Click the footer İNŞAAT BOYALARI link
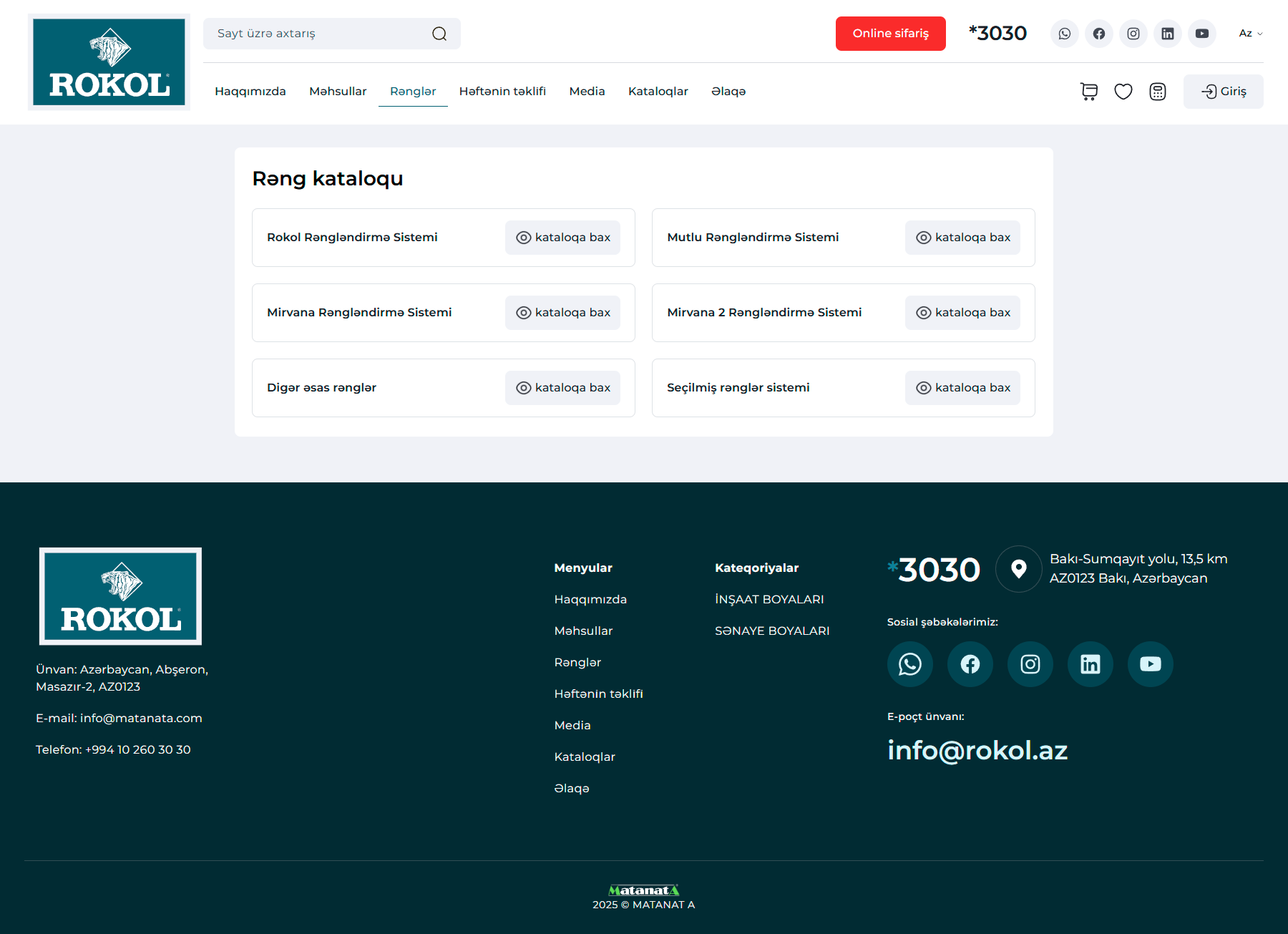This screenshot has width=1288, height=934. [x=769, y=600]
